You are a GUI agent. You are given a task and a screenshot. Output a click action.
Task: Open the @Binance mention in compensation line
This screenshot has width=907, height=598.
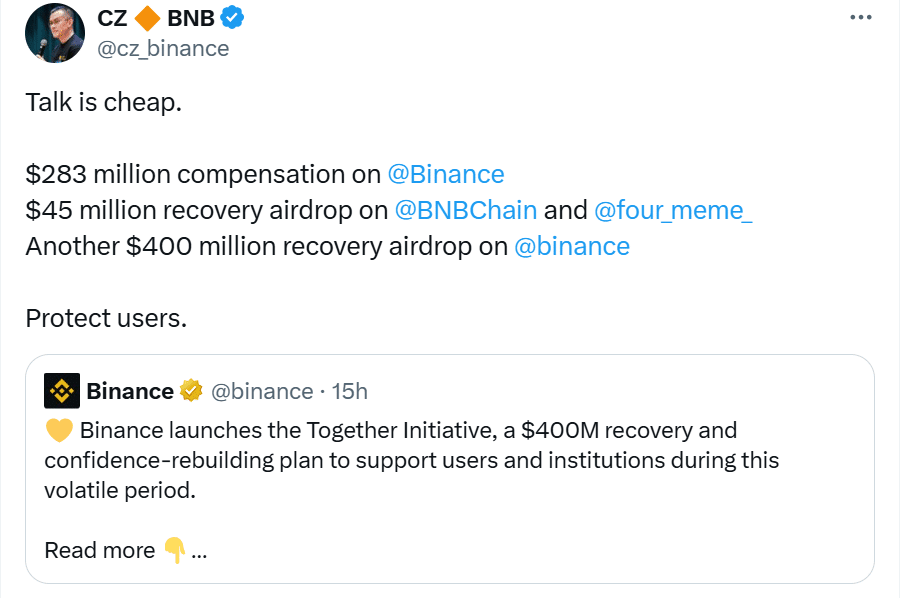[x=446, y=174]
